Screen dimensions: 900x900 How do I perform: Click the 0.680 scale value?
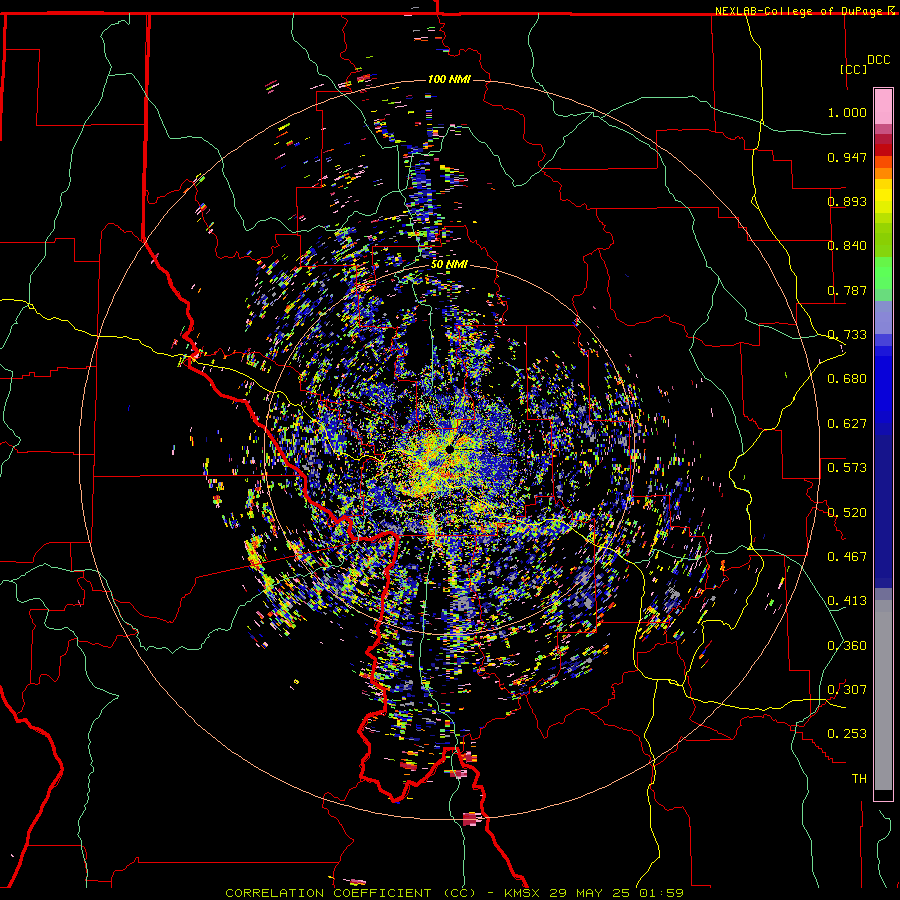point(847,379)
